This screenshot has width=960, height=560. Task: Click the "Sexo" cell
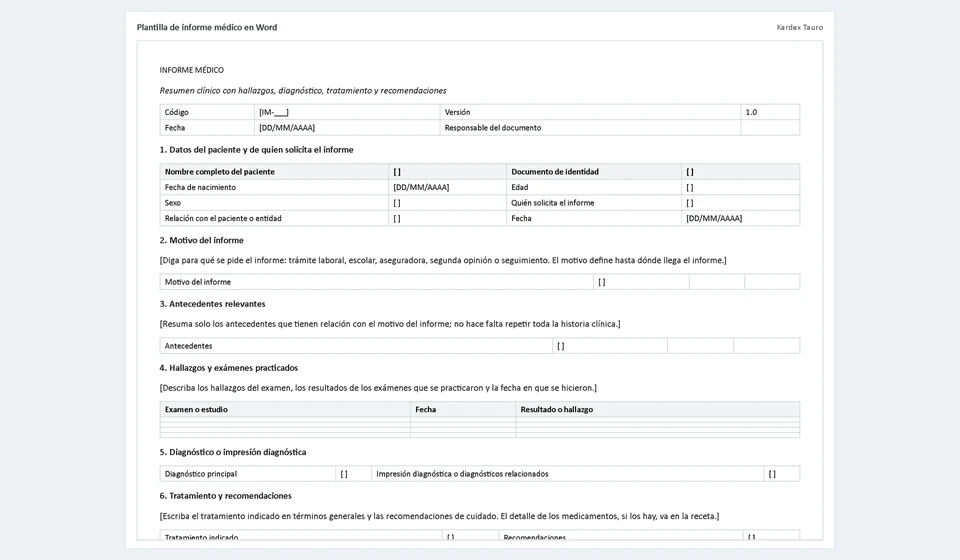click(274, 203)
